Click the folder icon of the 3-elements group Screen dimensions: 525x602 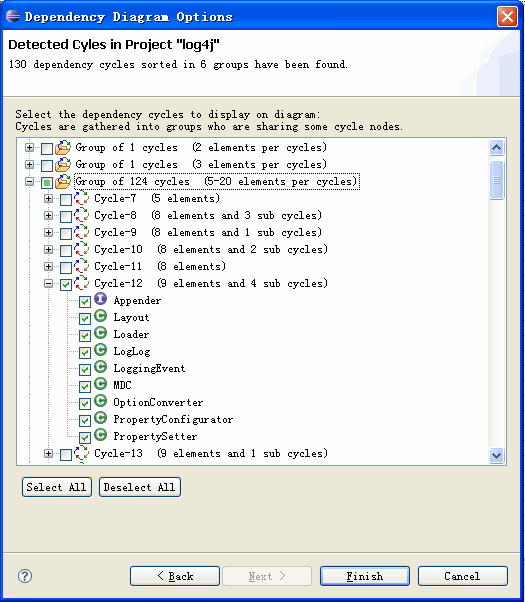tap(63, 164)
